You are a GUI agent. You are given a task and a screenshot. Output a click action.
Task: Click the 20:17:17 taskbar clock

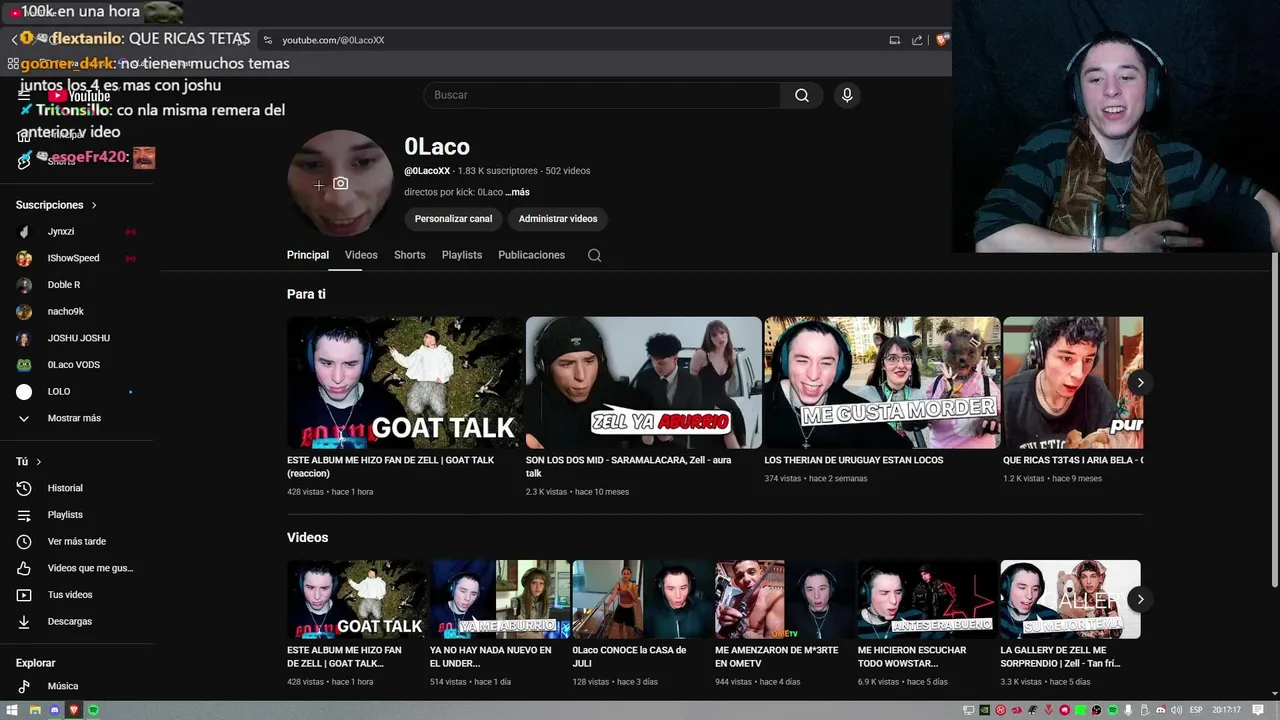(1226, 710)
